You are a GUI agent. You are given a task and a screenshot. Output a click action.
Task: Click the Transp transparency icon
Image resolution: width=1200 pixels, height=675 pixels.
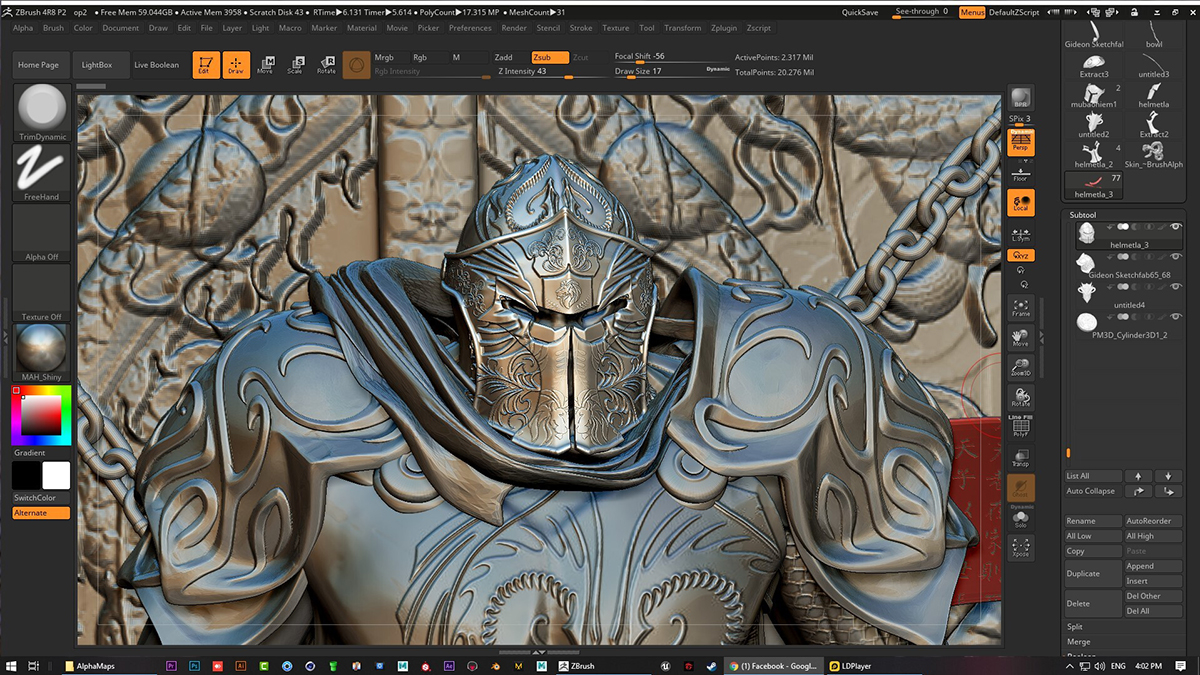(1020, 459)
